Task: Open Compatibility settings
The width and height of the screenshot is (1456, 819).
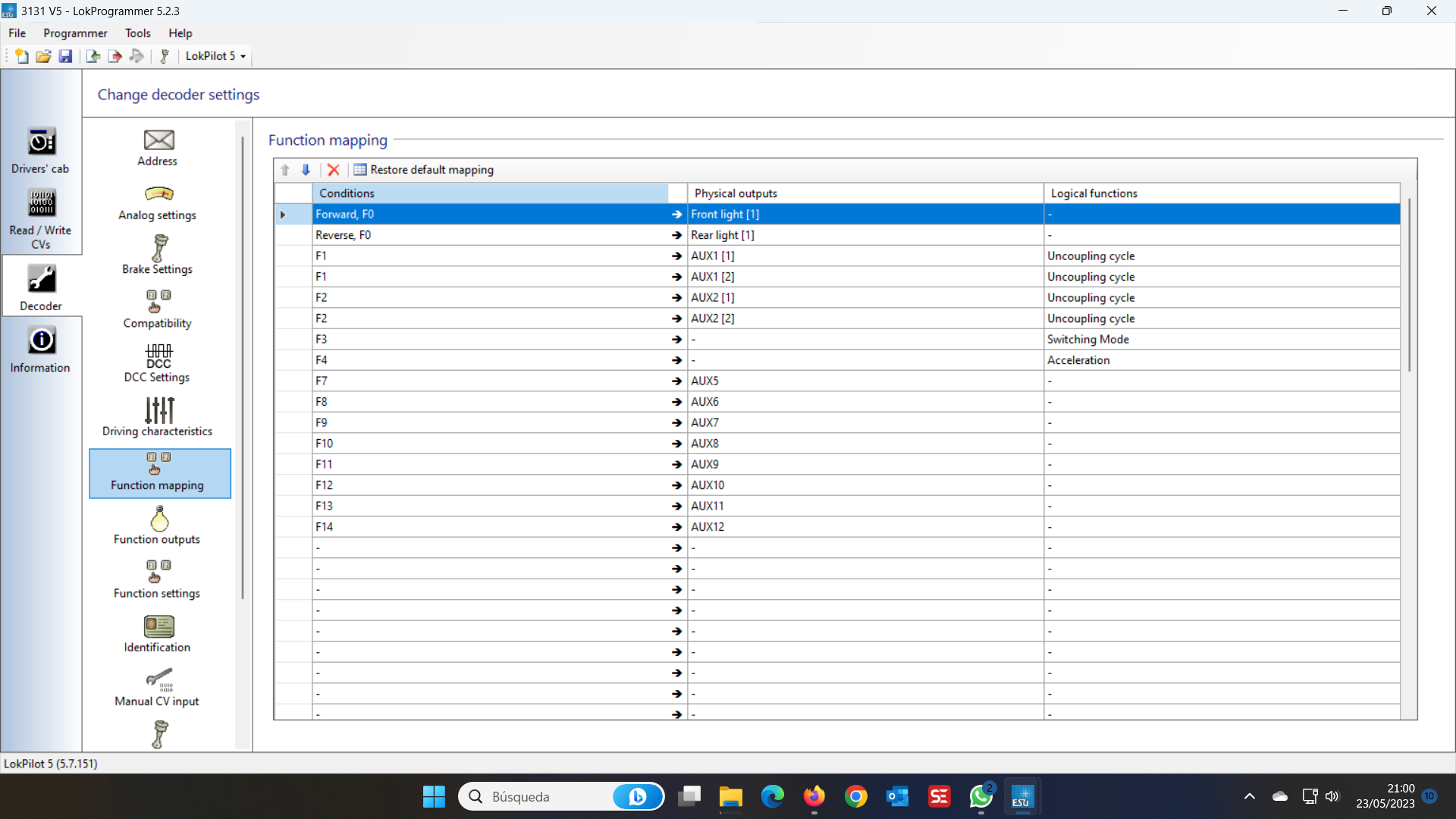Action: [x=158, y=310]
